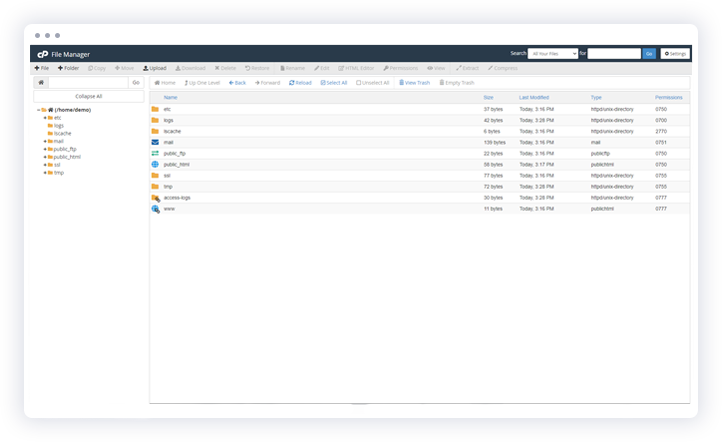Click the public_html globe icon
The height and width of the screenshot is (442, 722).
click(x=155, y=164)
